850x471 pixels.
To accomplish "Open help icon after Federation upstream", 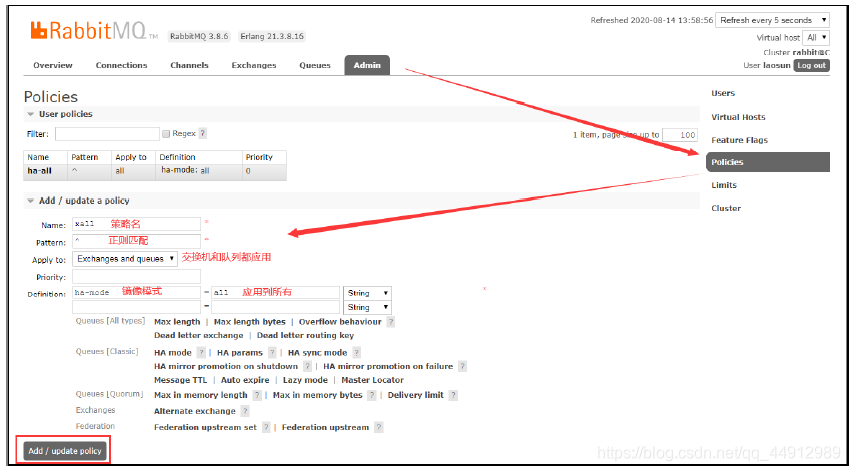I will (x=379, y=427).
